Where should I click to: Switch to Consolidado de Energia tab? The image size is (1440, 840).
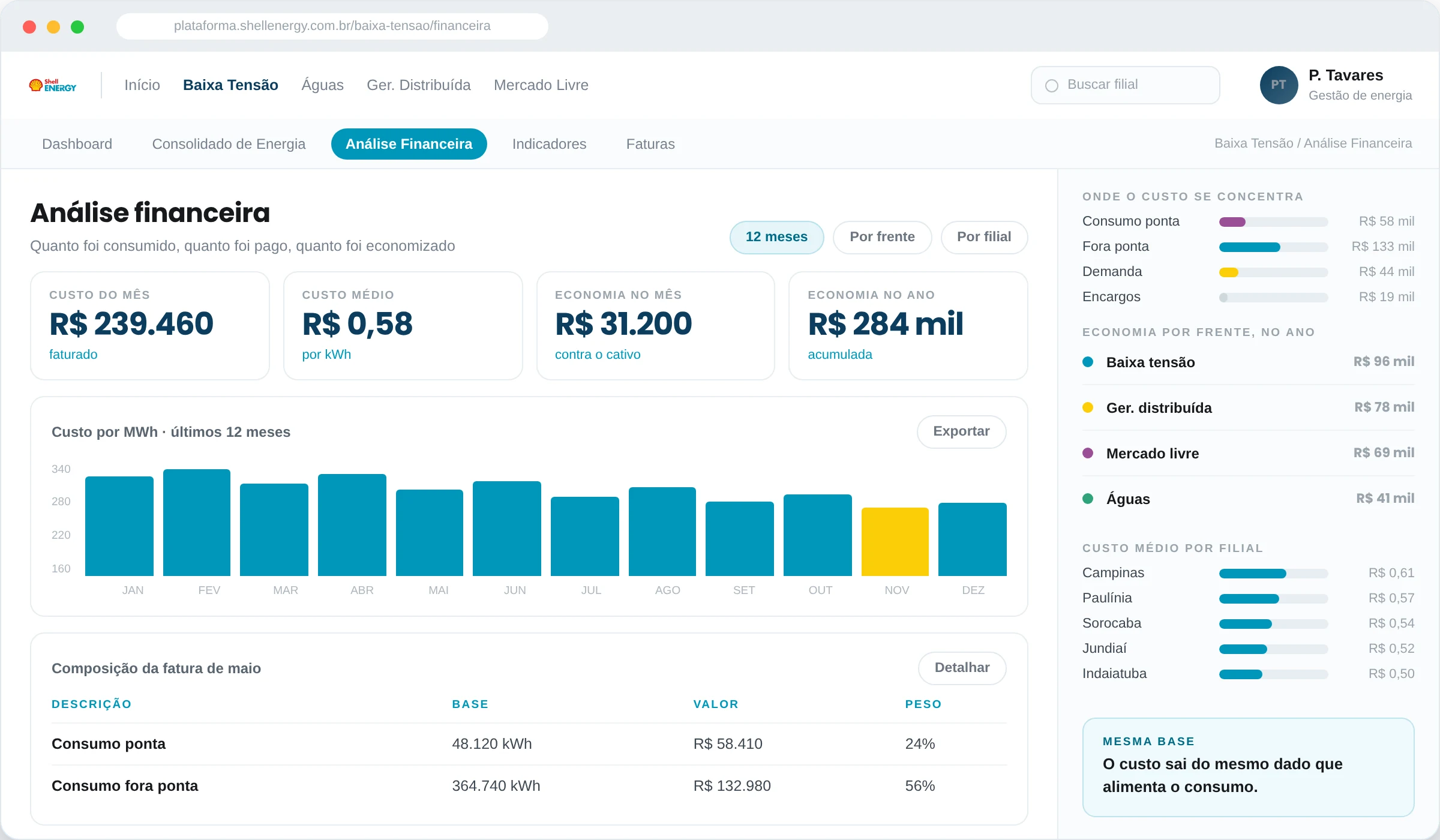229,144
